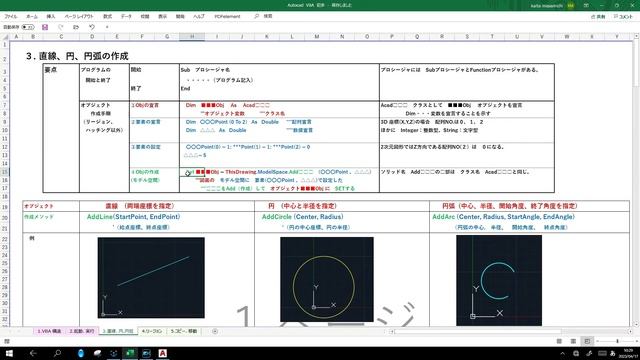Switch to the 4.リージョン sheet tab

click(152, 331)
